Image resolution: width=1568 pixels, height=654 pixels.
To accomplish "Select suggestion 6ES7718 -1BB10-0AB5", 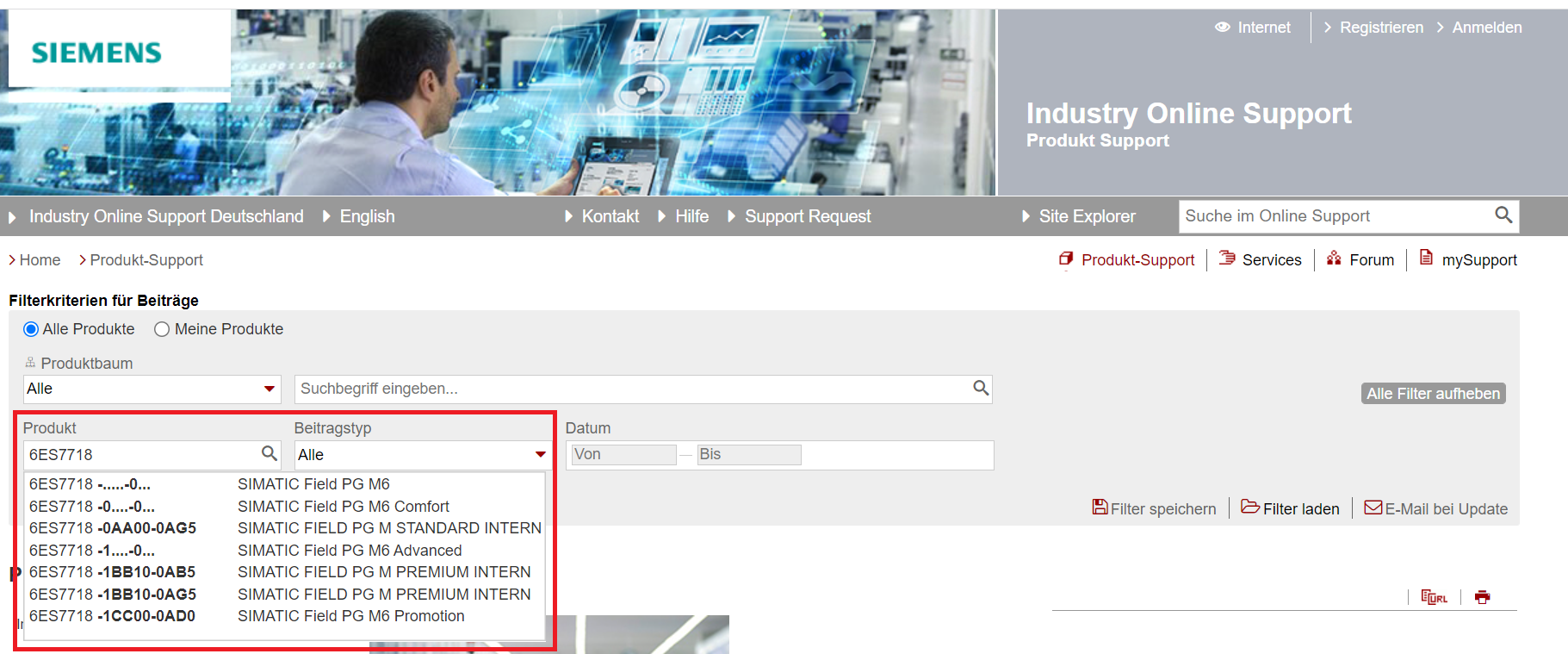I will [285, 572].
